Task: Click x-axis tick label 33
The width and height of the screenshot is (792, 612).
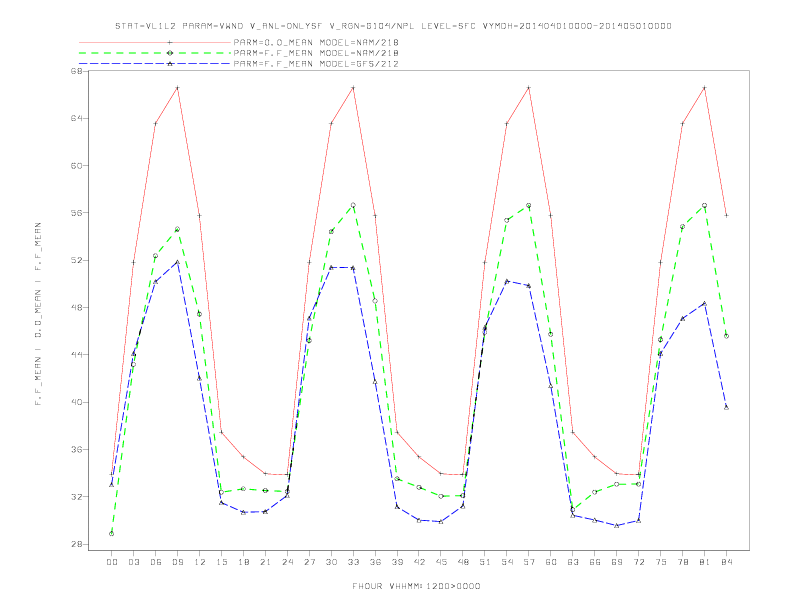Action: pyautogui.click(x=353, y=562)
